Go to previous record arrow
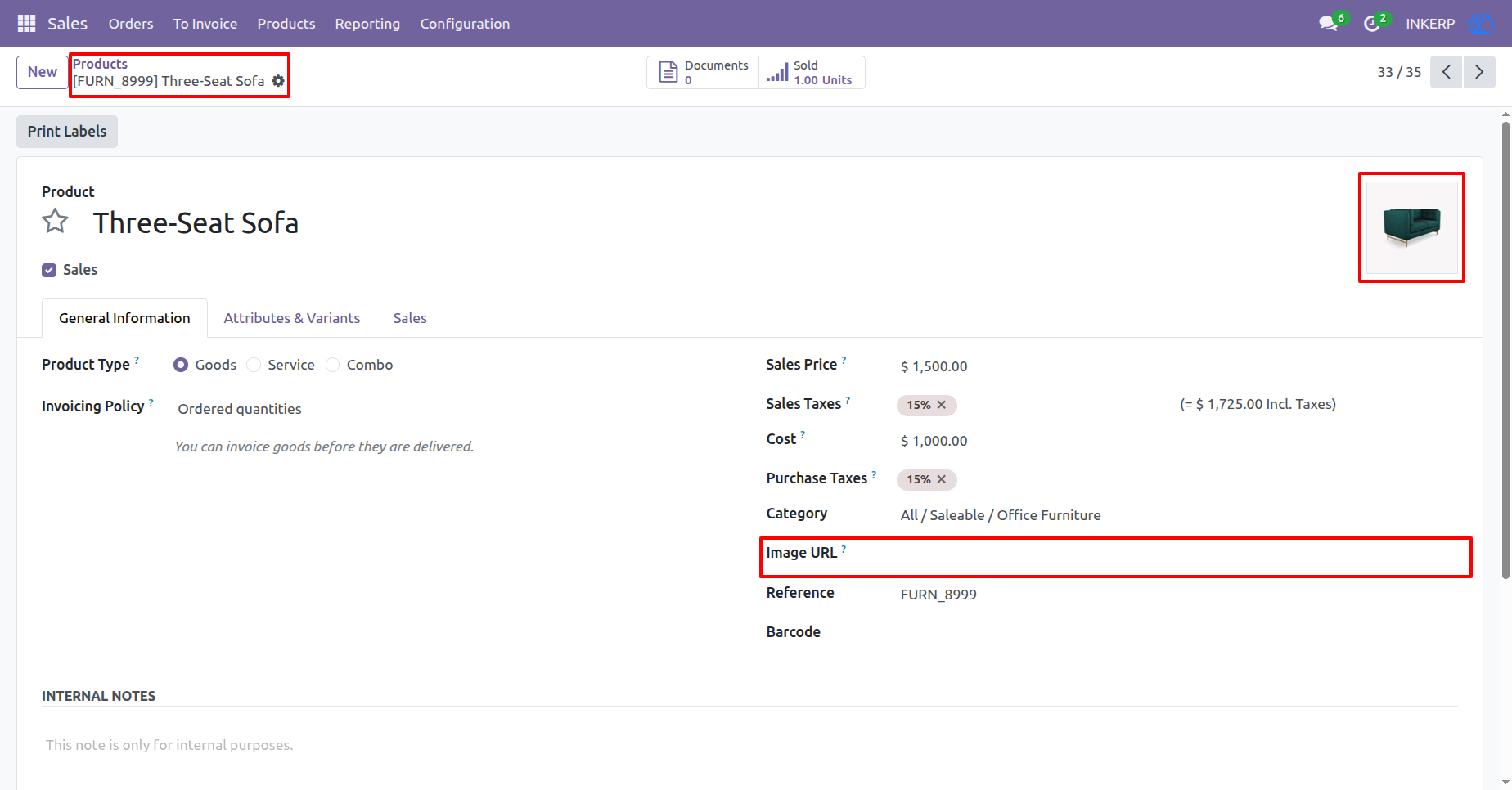The width and height of the screenshot is (1512, 790). [x=1446, y=72]
